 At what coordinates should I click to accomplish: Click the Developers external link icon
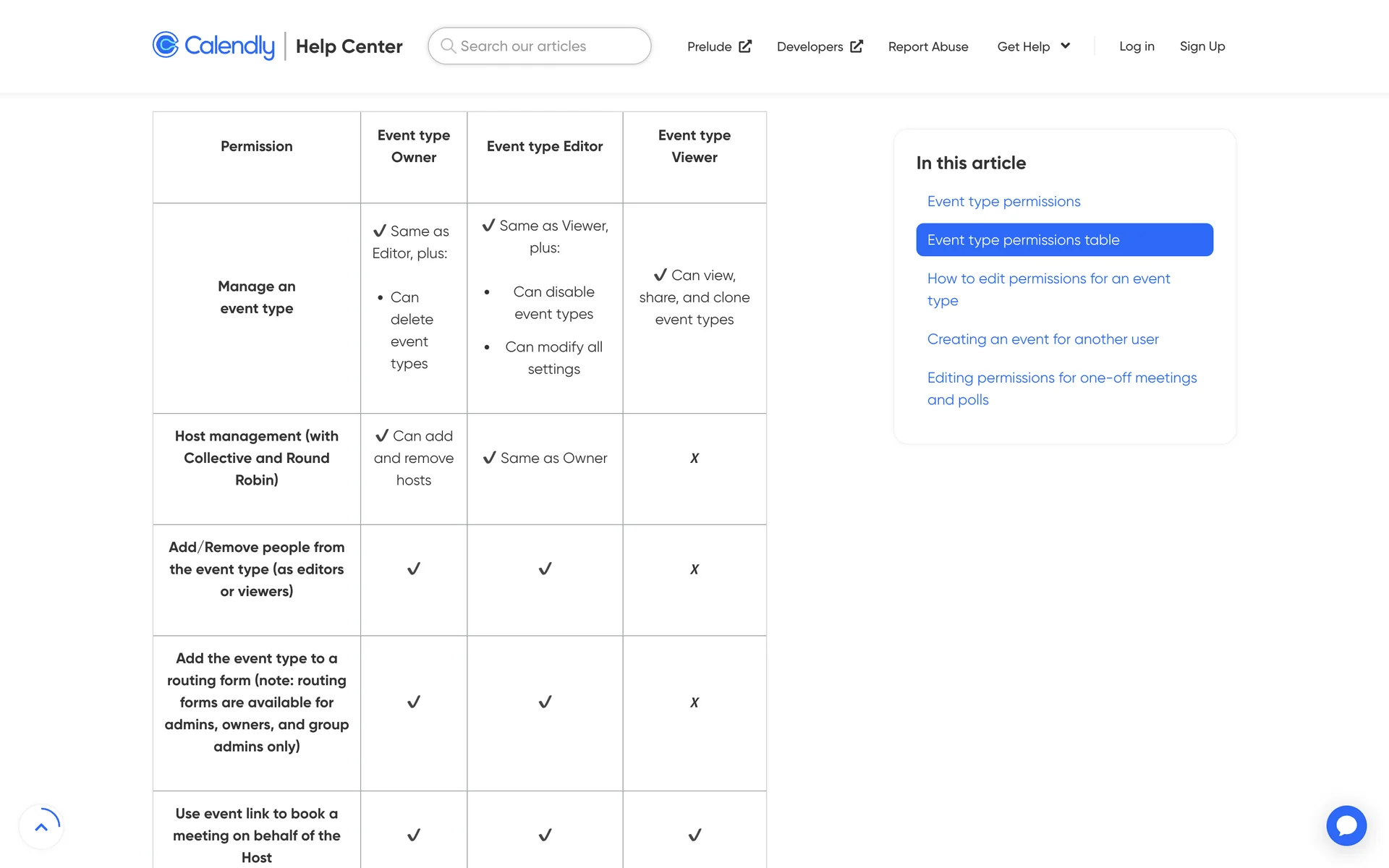coord(857,46)
